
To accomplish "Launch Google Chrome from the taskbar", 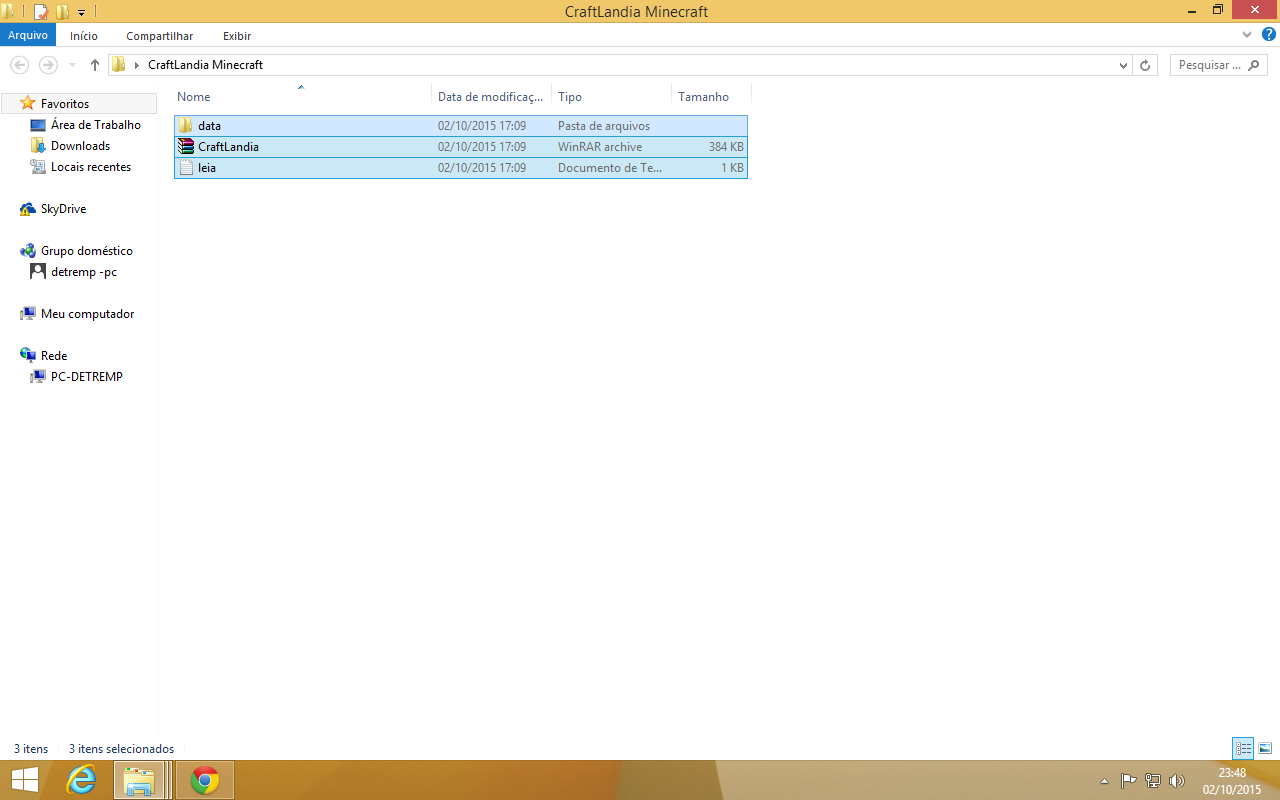I will point(205,780).
